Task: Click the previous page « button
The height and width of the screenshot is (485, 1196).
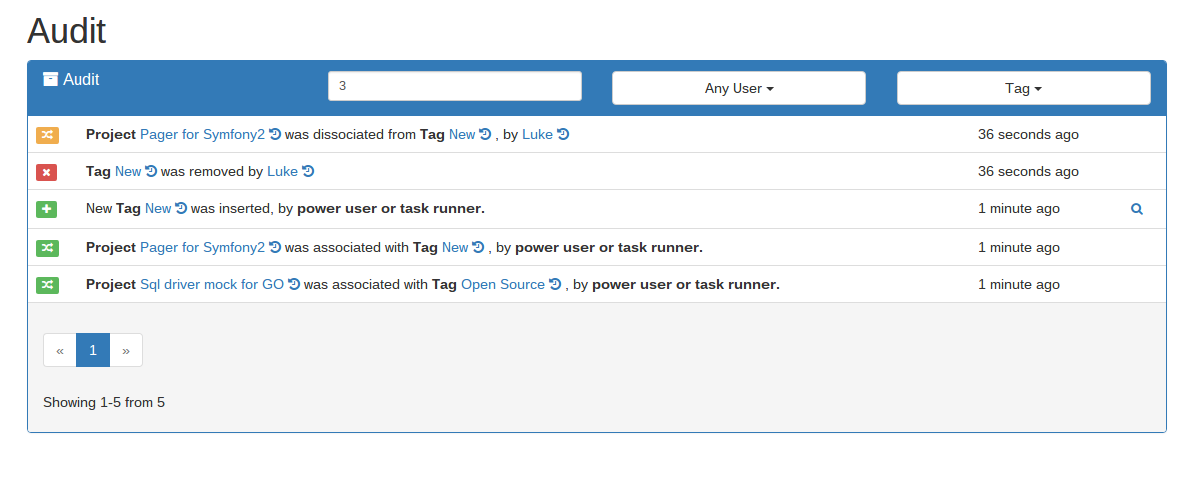Action: (60, 350)
